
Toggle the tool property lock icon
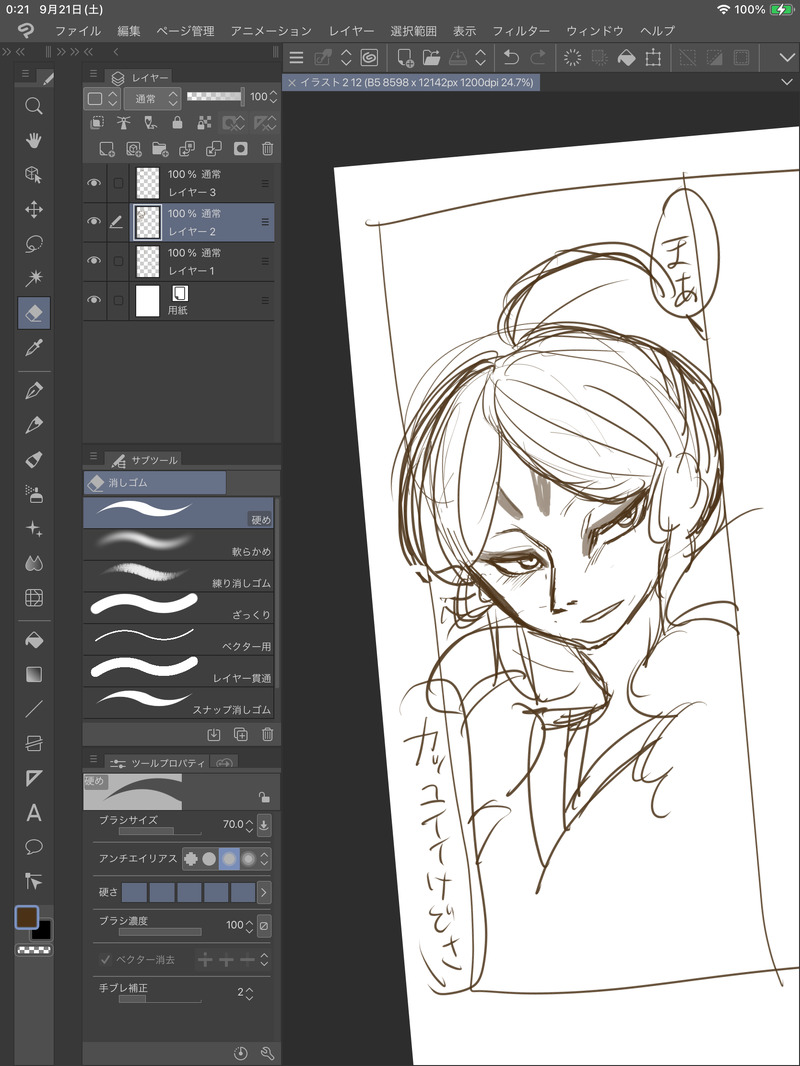tap(264, 797)
